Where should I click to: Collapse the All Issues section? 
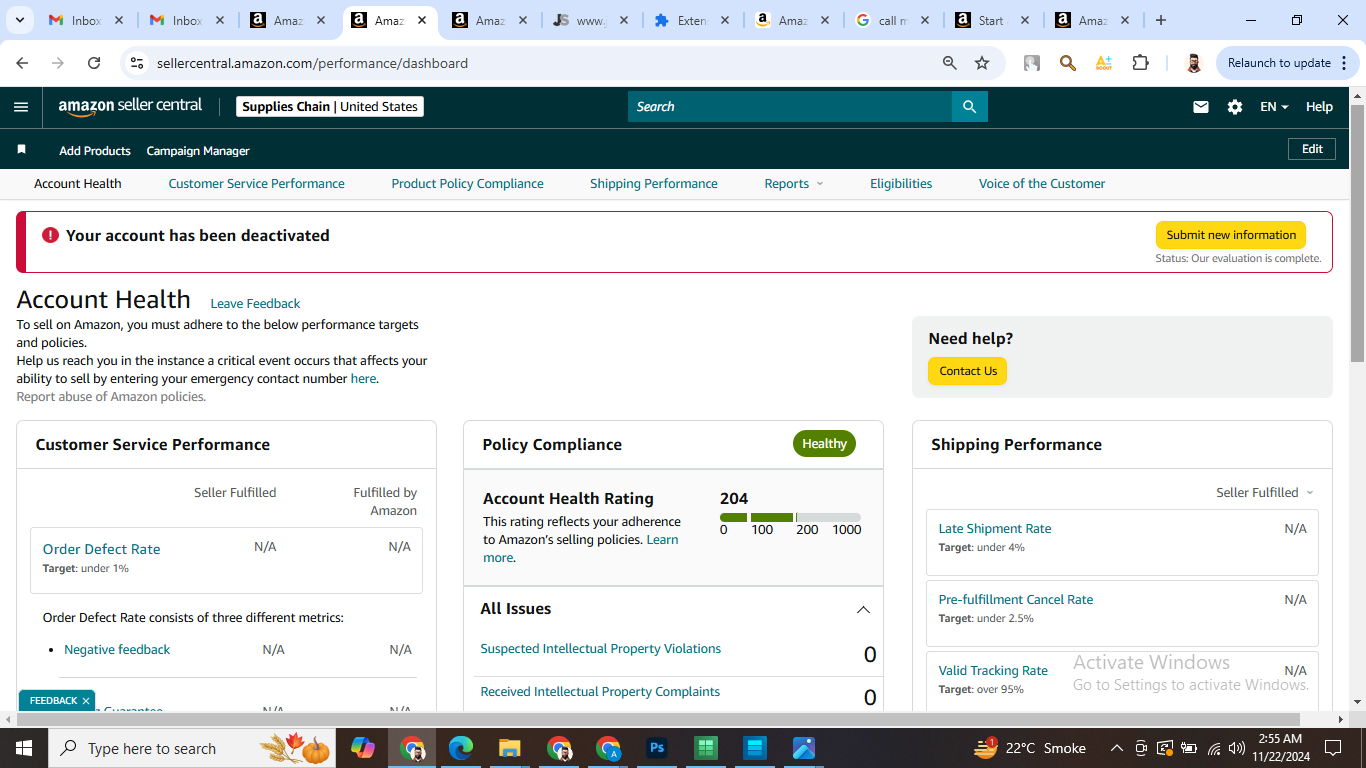pos(863,609)
